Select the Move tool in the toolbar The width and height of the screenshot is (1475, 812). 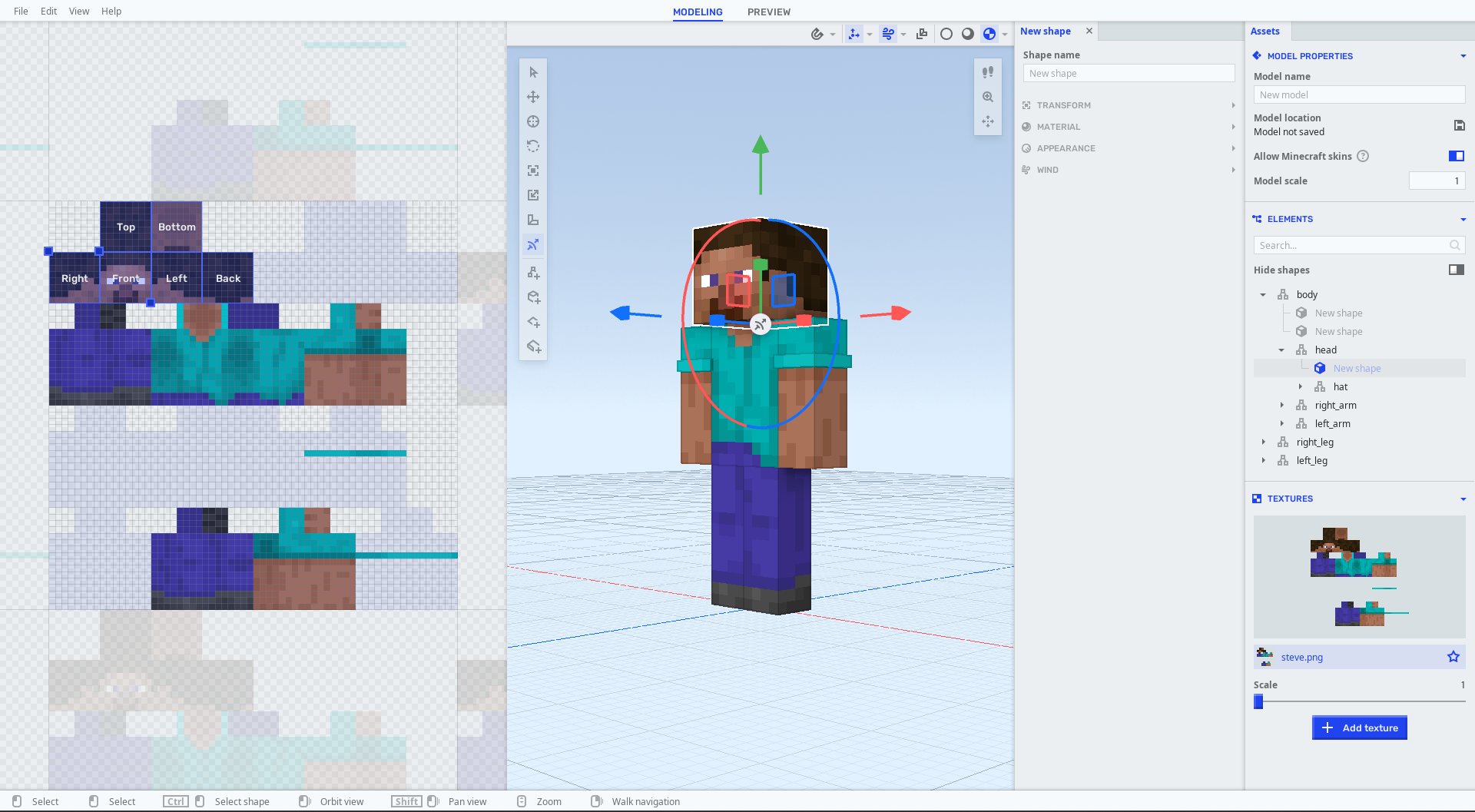point(533,97)
